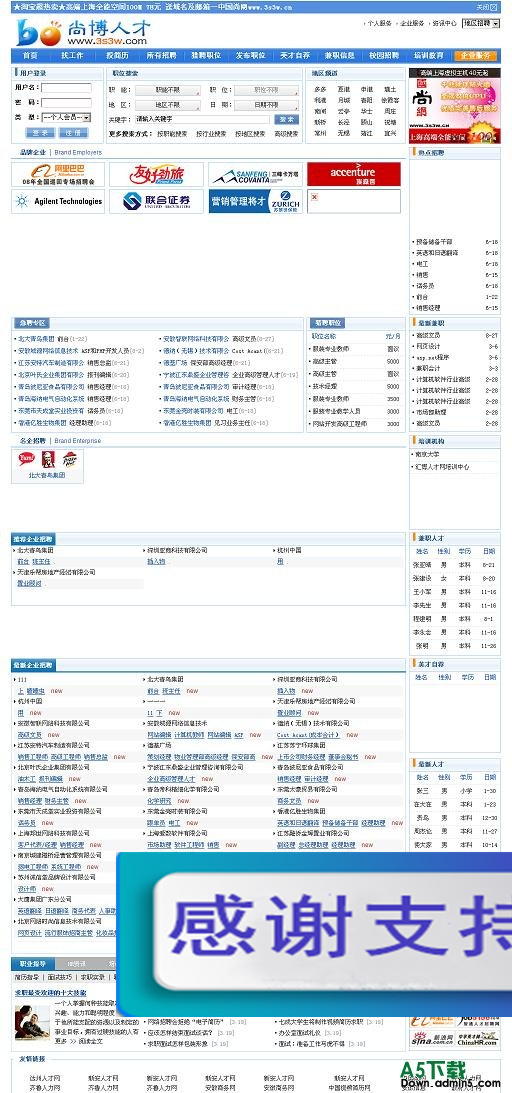Open the Zurich marketing talent banner
The height and width of the screenshot is (1093, 512).
pos(255,201)
